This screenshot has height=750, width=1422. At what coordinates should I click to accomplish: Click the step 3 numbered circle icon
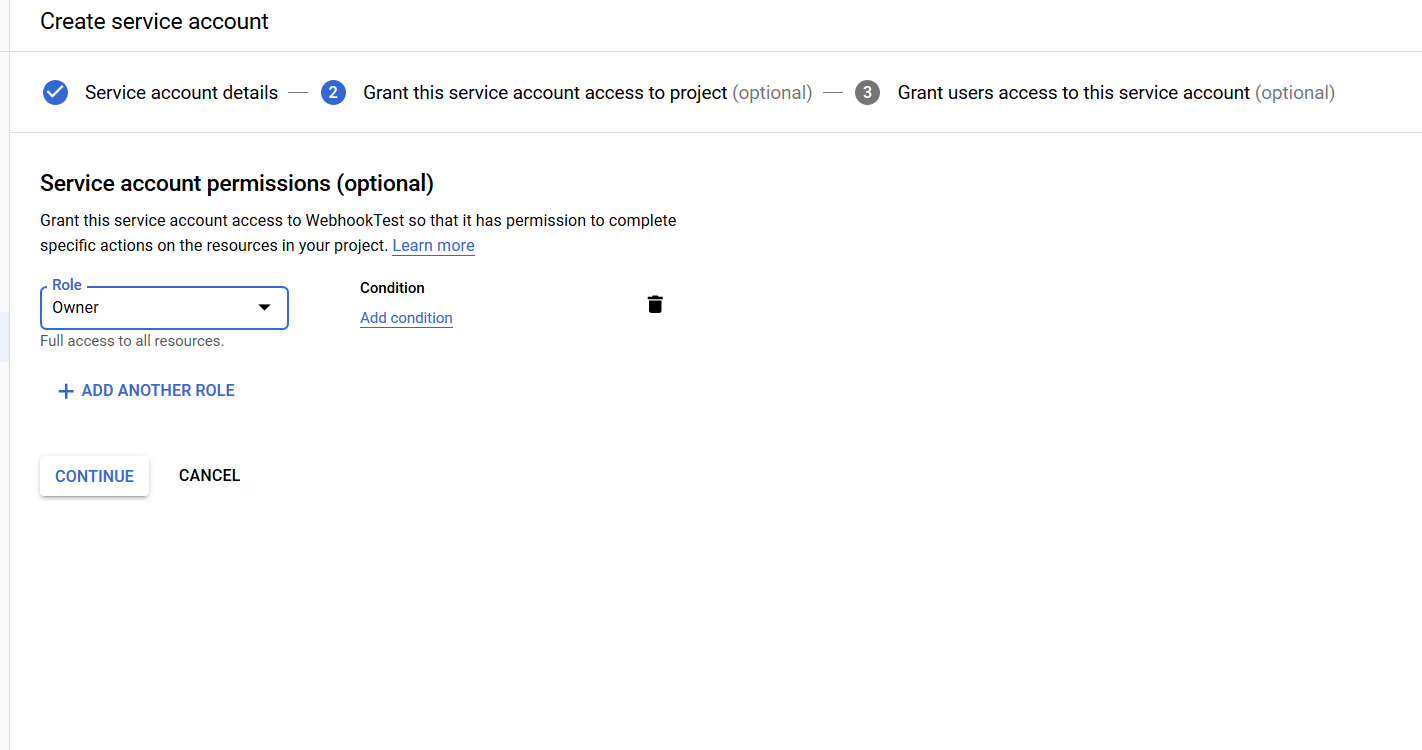coord(867,93)
